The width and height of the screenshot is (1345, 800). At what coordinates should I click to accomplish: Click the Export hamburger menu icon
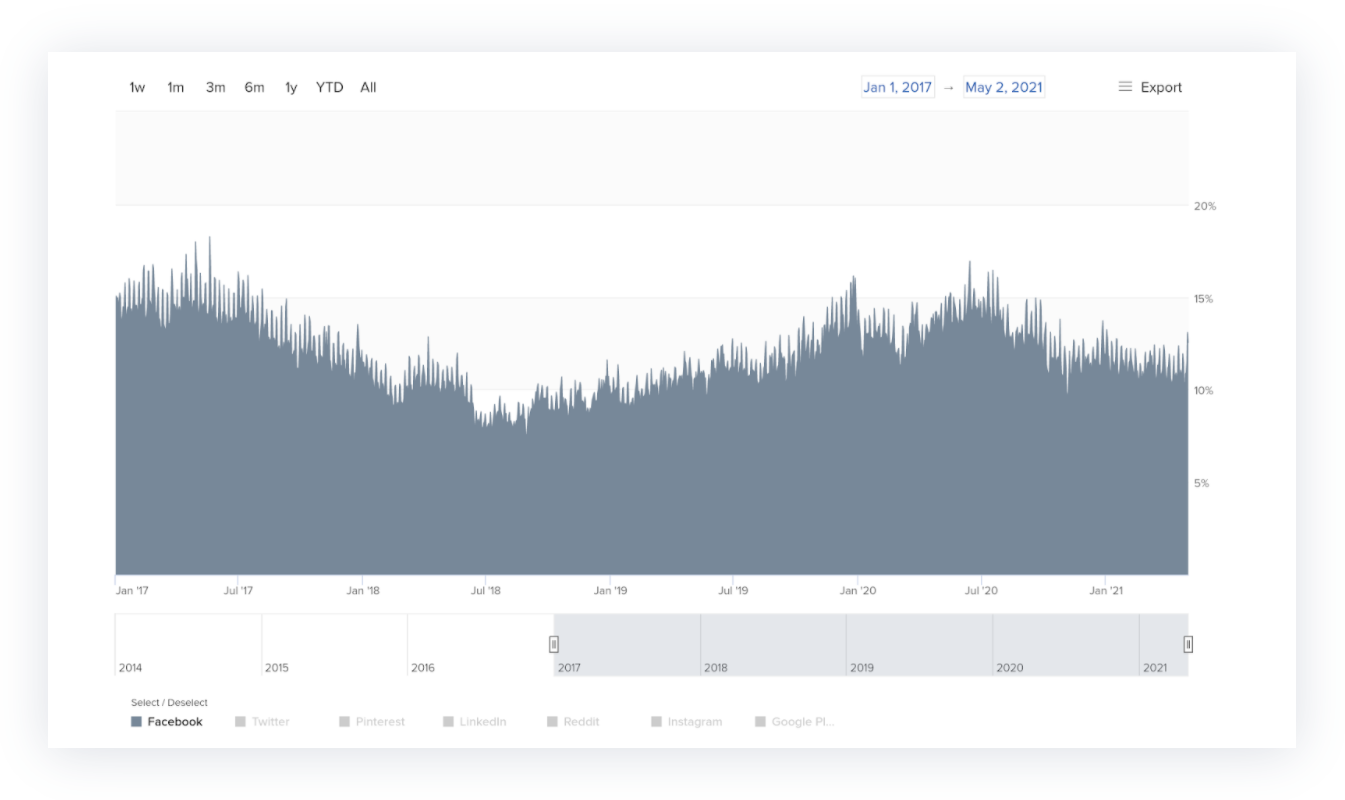point(1125,87)
